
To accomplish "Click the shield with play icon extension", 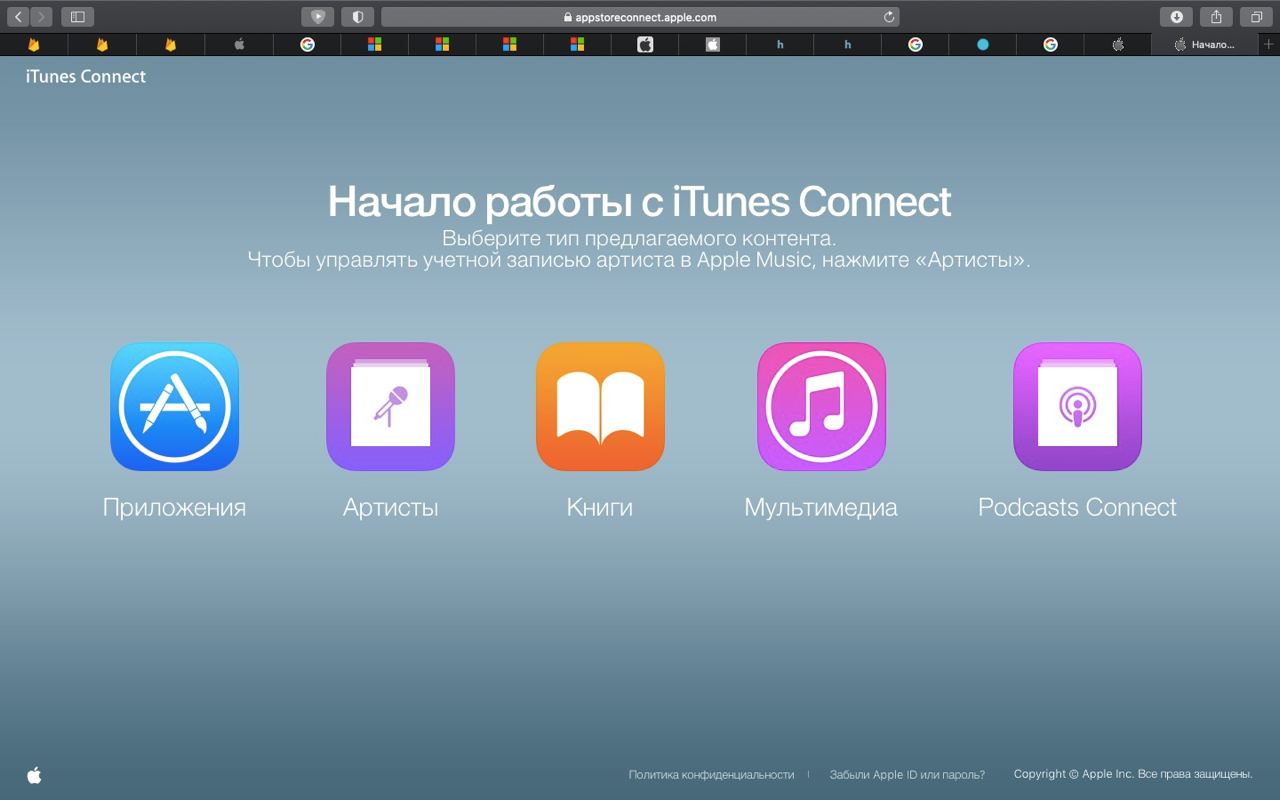I will coord(317,16).
